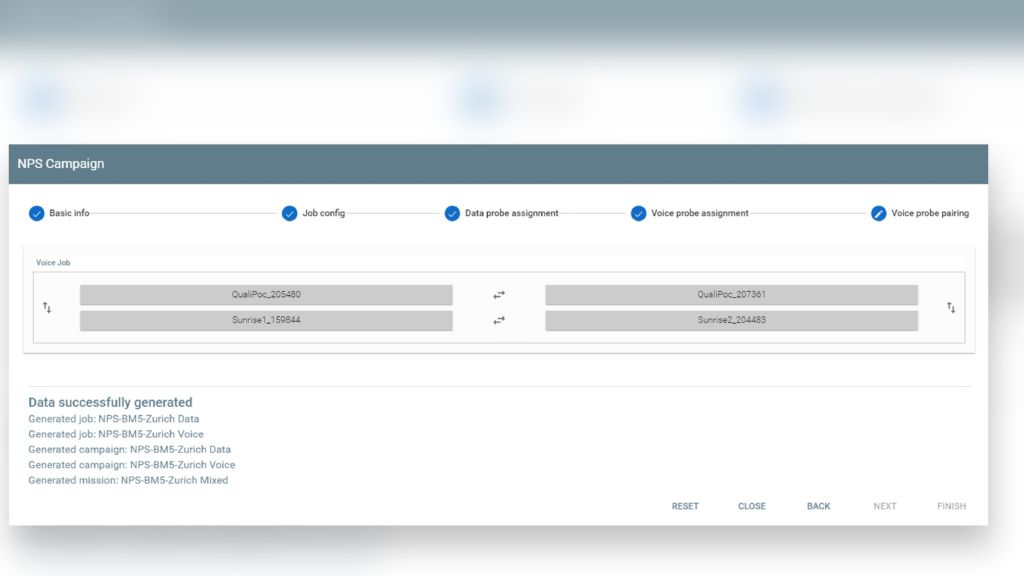The width and height of the screenshot is (1024, 576).
Task: Select the QualiPoc_205480 probe bar
Action: click(265, 294)
